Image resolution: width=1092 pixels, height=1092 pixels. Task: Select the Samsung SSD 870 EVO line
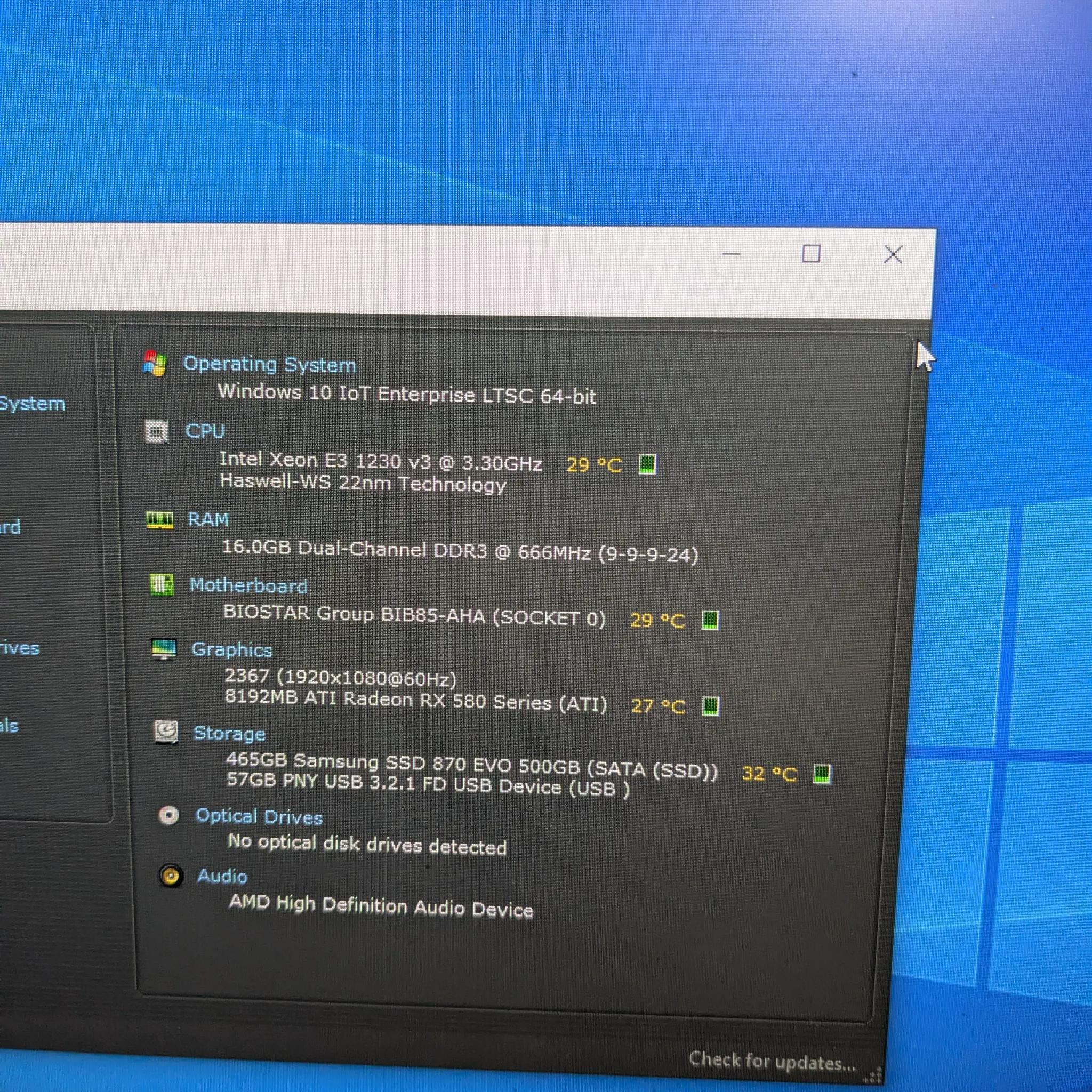tap(472, 766)
